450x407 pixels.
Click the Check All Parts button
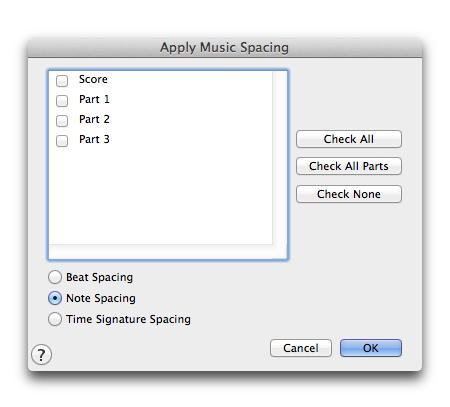[x=349, y=166]
